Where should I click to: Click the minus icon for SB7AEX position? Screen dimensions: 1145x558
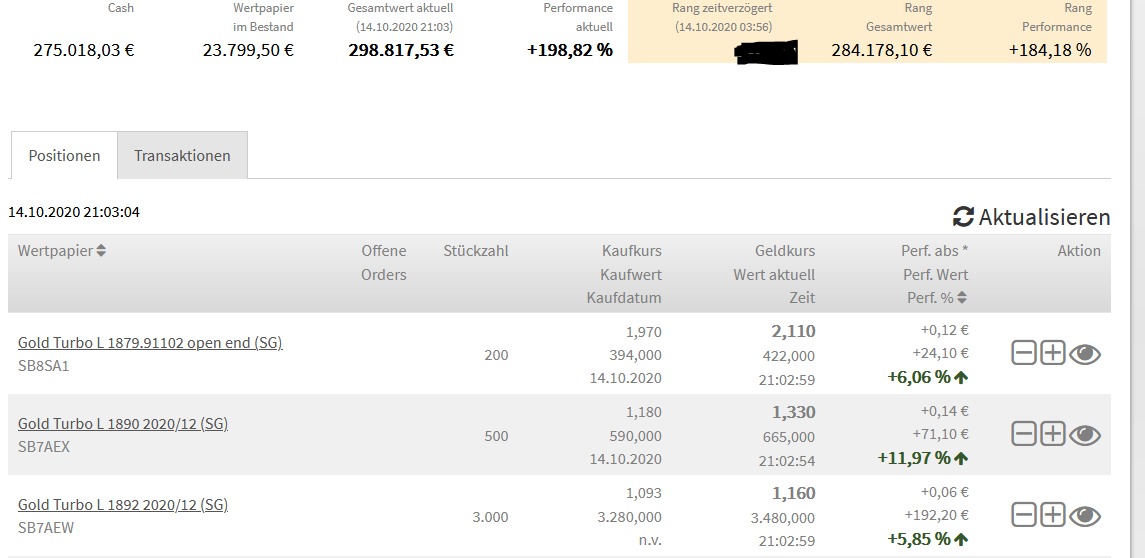coord(1023,434)
